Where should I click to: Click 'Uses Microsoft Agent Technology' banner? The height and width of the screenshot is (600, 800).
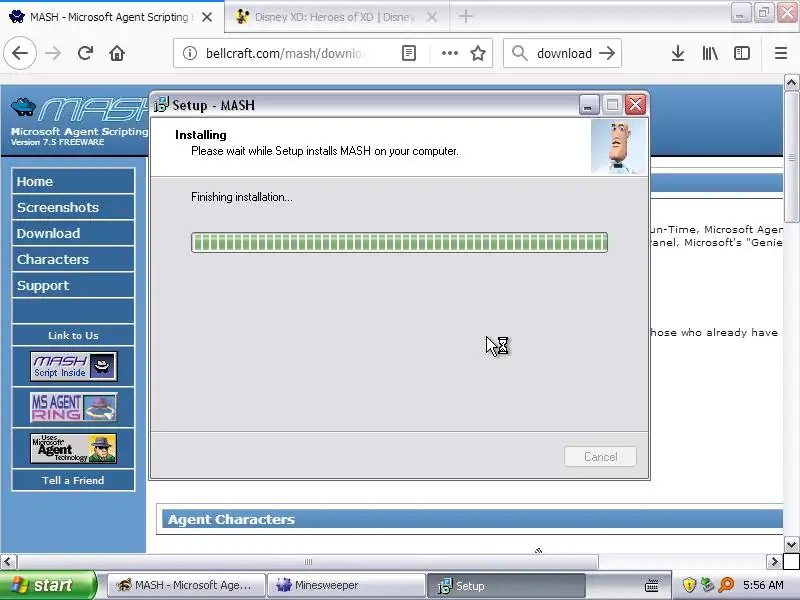(73, 448)
